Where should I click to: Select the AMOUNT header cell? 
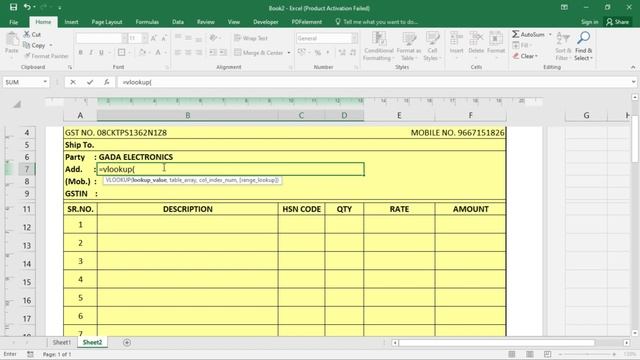[x=470, y=209]
